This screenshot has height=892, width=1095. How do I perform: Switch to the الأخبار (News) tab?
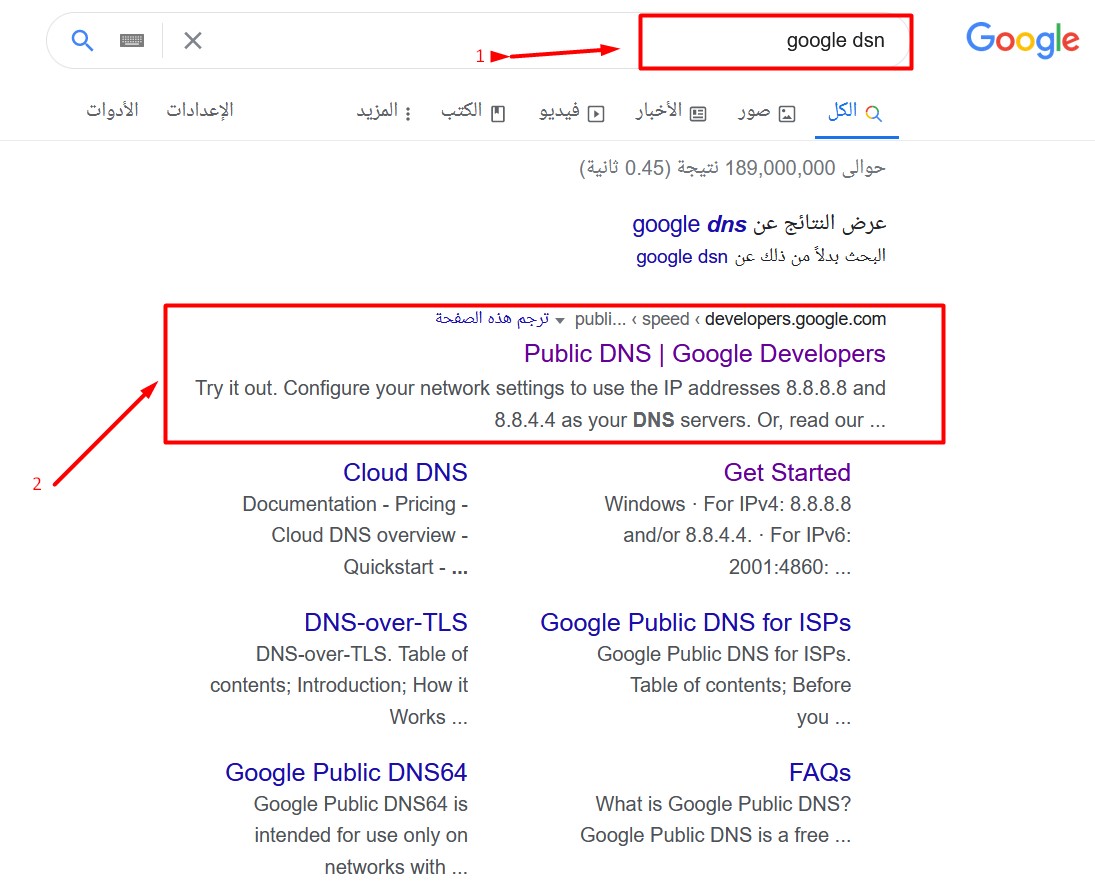pyautogui.click(x=671, y=112)
